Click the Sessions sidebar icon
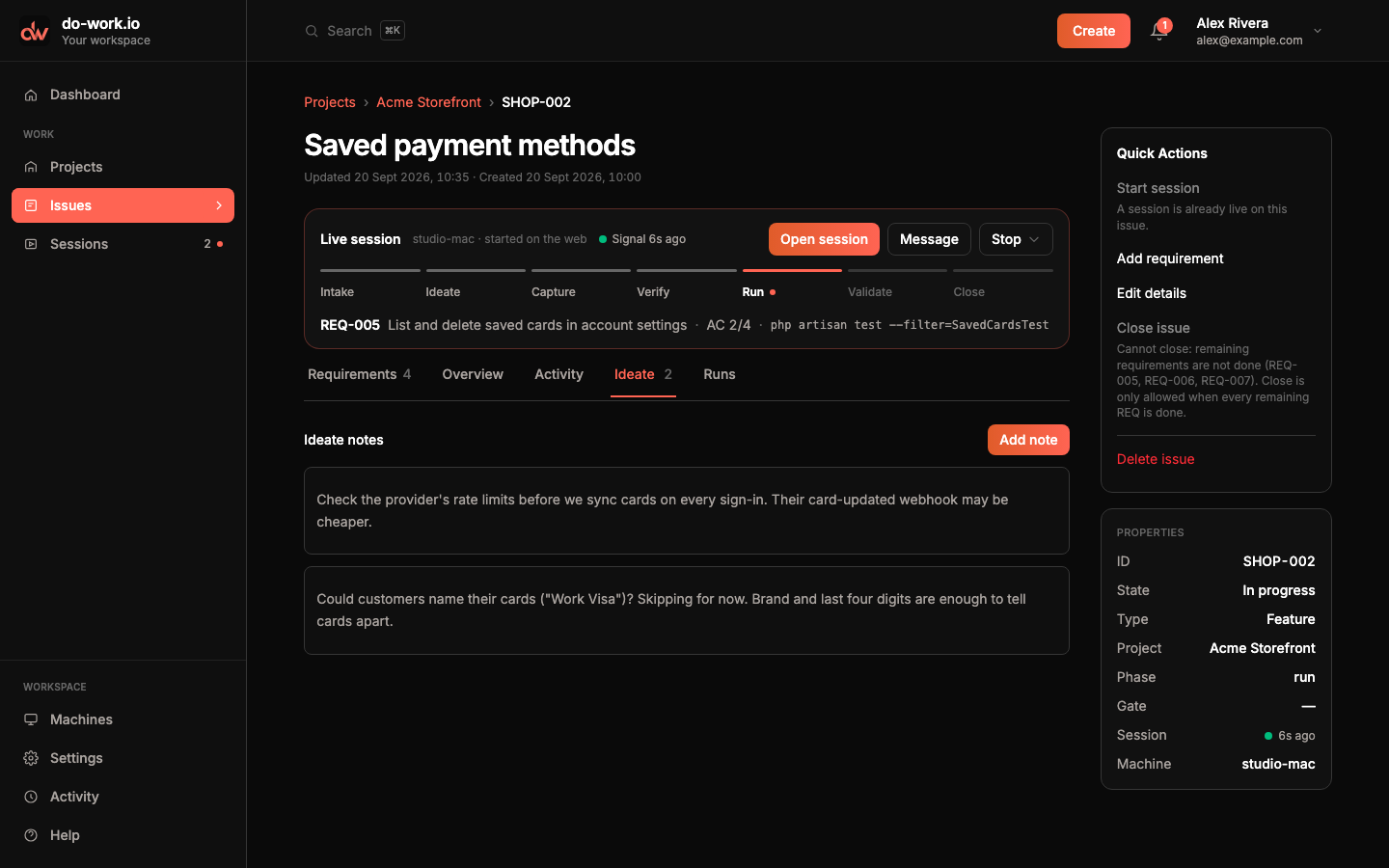The height and width of the screenshot is (868, 1389). point(31,244)
